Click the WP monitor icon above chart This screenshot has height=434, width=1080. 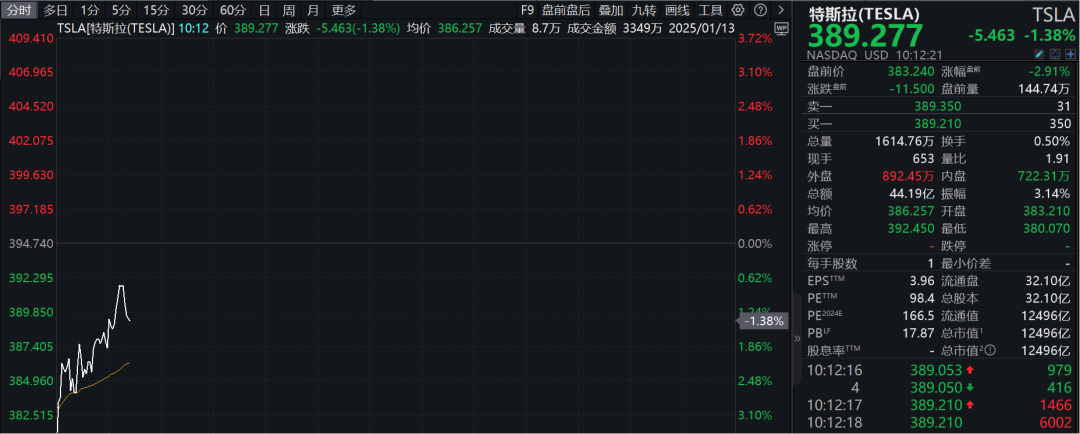[780, 28]
